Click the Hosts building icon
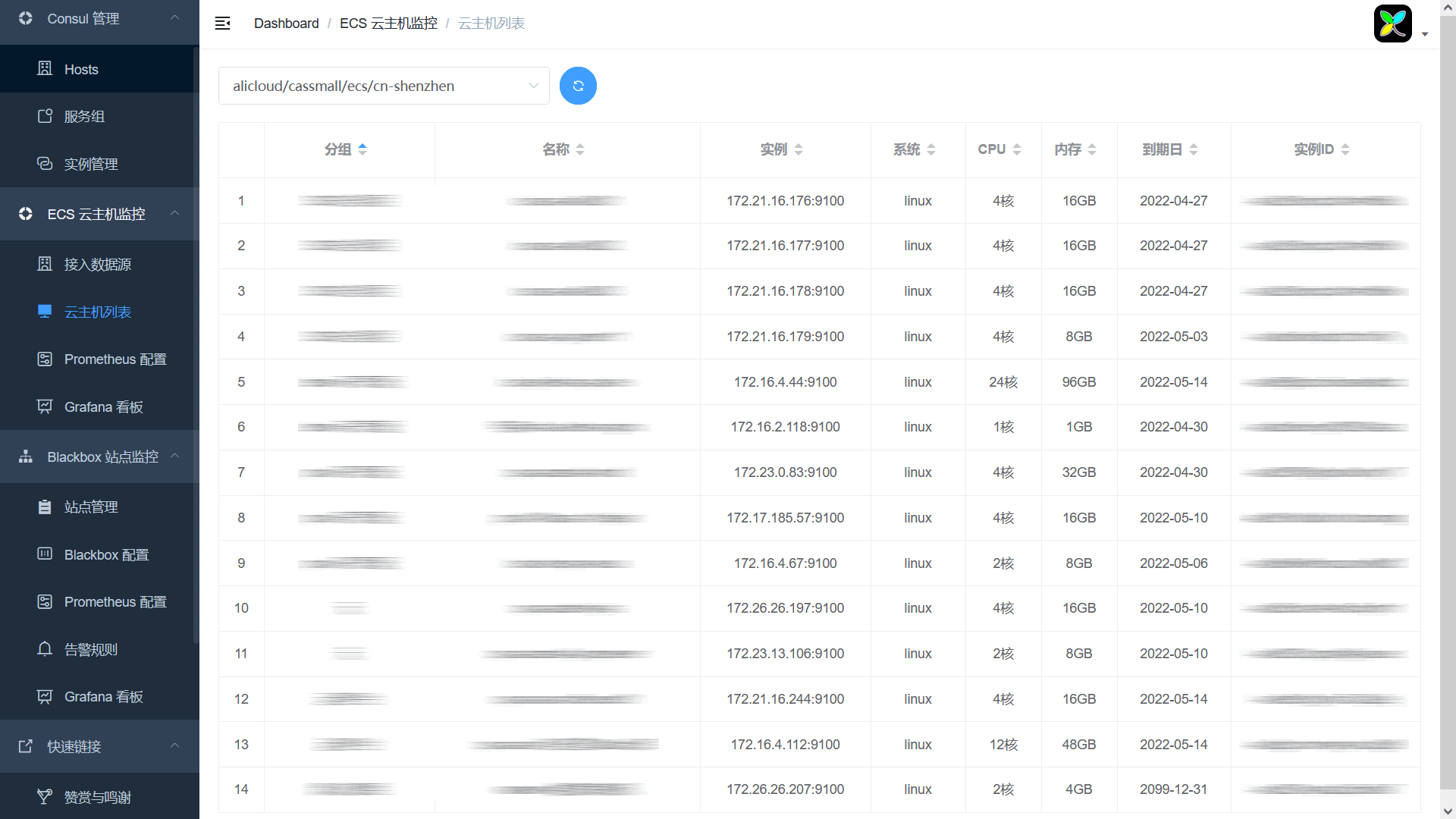1456x819 pixels. (45, 69)
